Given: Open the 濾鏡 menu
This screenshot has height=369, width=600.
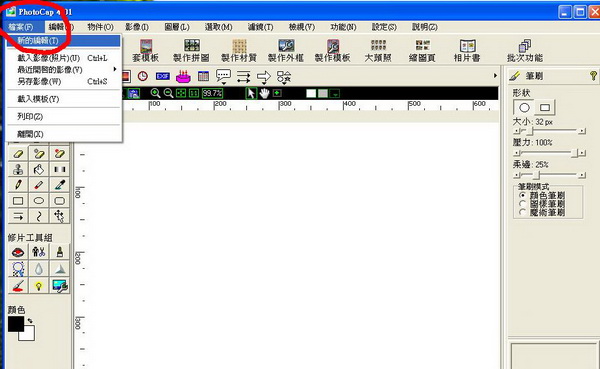Looking at the screenshot, I should pyautogui.click(x=261, y=27).
